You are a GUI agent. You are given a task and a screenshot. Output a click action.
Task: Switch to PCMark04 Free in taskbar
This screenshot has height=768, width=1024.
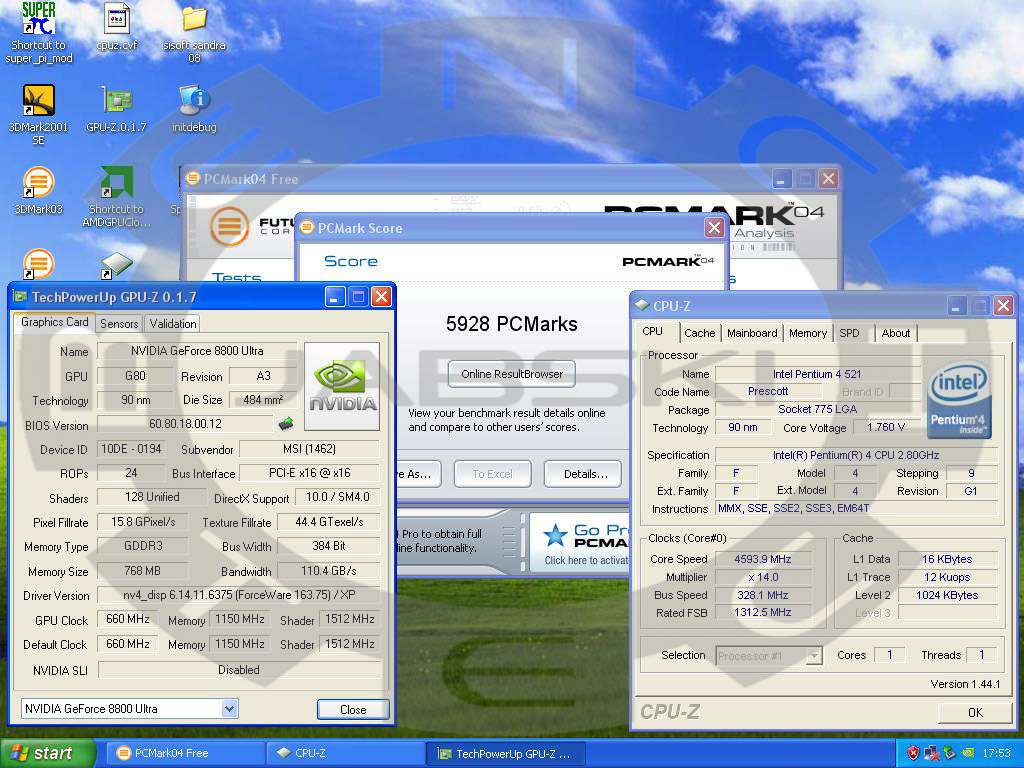click(185, 753)
